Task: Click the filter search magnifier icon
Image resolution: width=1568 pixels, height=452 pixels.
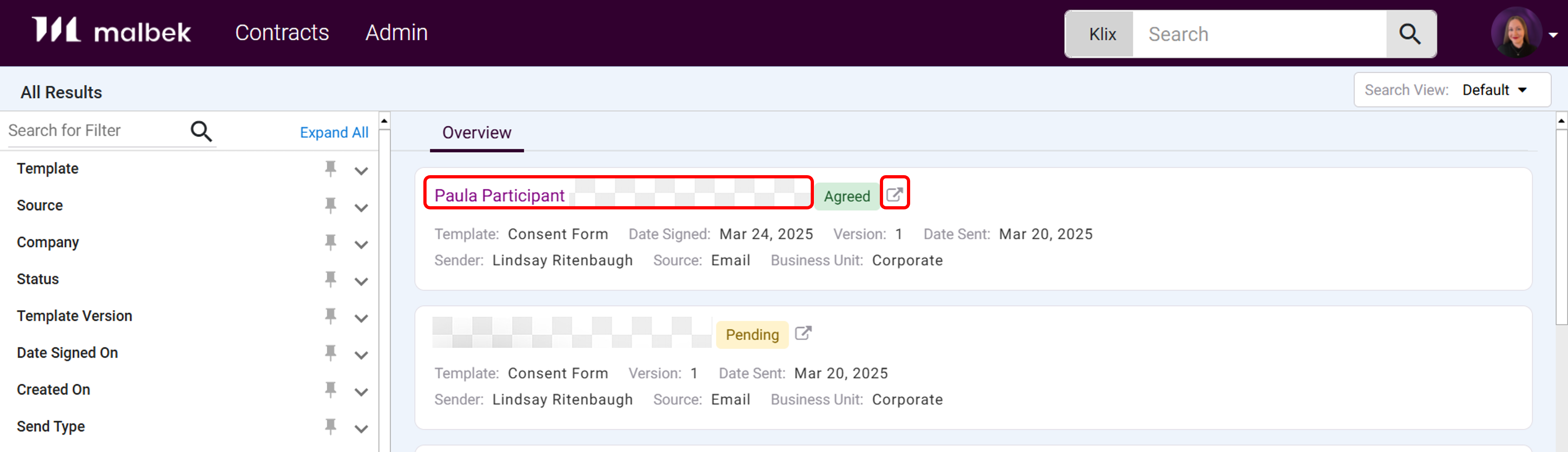Action: [201, 131]
